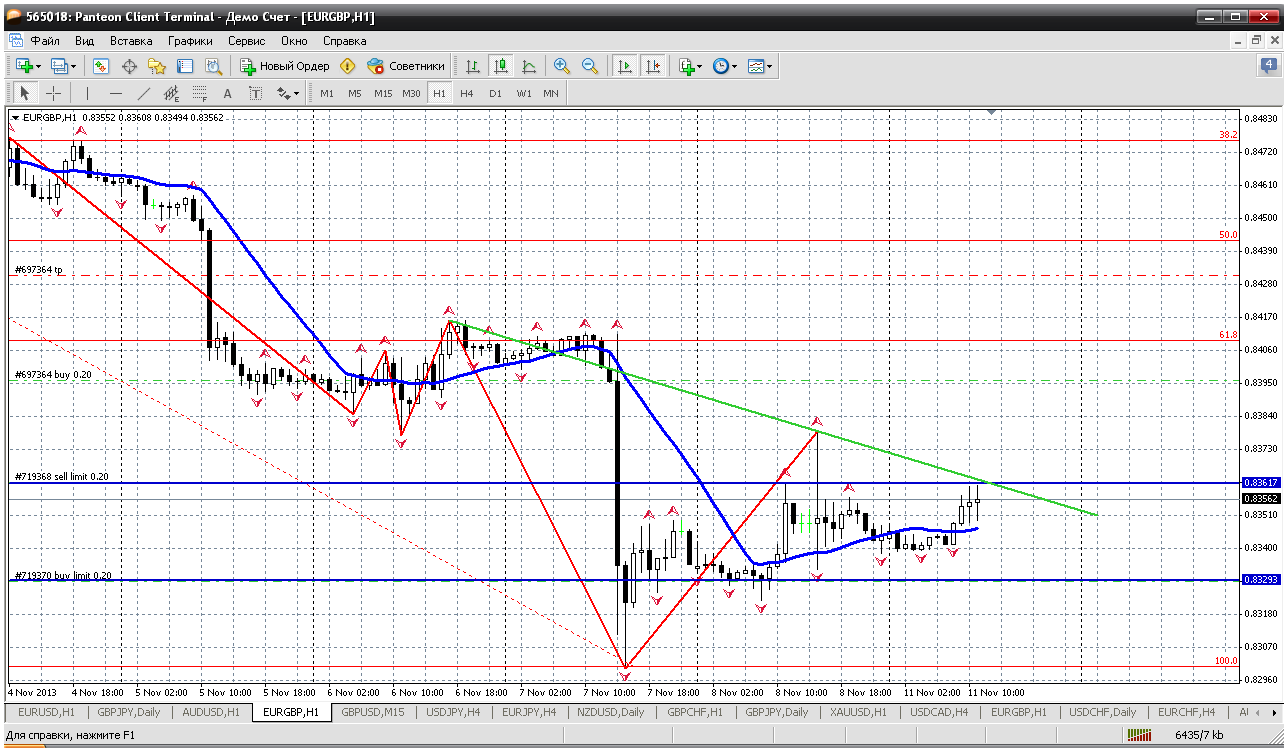
Task: Open the Templates dropdown
Action: [x=760, y=66]
